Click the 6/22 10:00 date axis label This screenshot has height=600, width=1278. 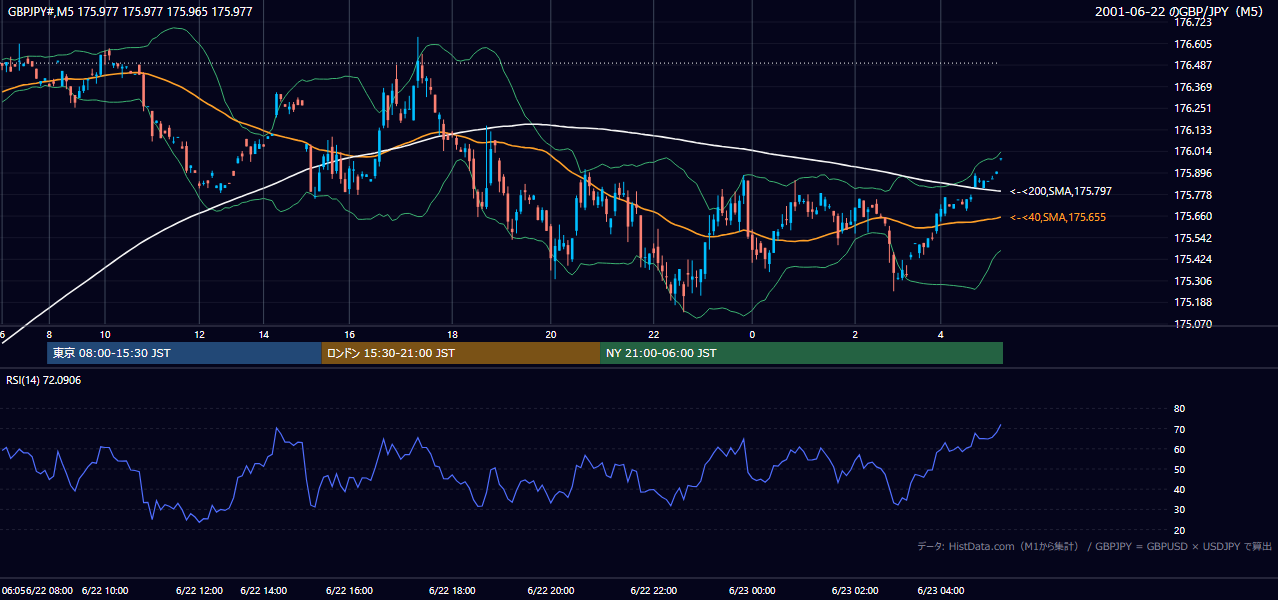[105, 591]
